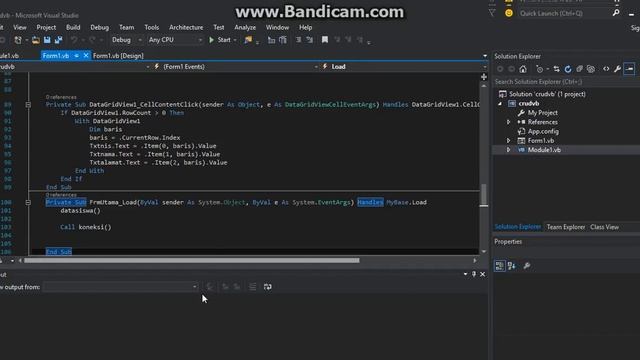Open the Start button dropdown arrow
The image size is (640, 360).
pos(235,40)
